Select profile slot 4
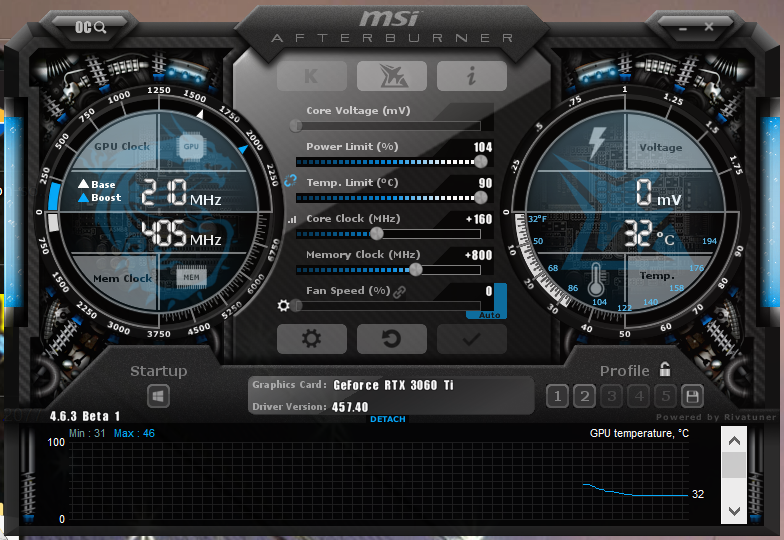Screen dimensions: 784x540 638,396
